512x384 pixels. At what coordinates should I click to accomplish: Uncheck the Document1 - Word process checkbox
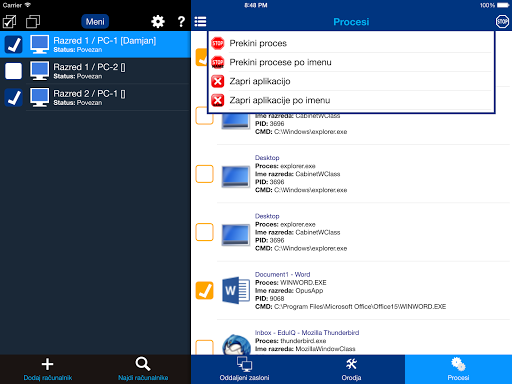[204, 290]
